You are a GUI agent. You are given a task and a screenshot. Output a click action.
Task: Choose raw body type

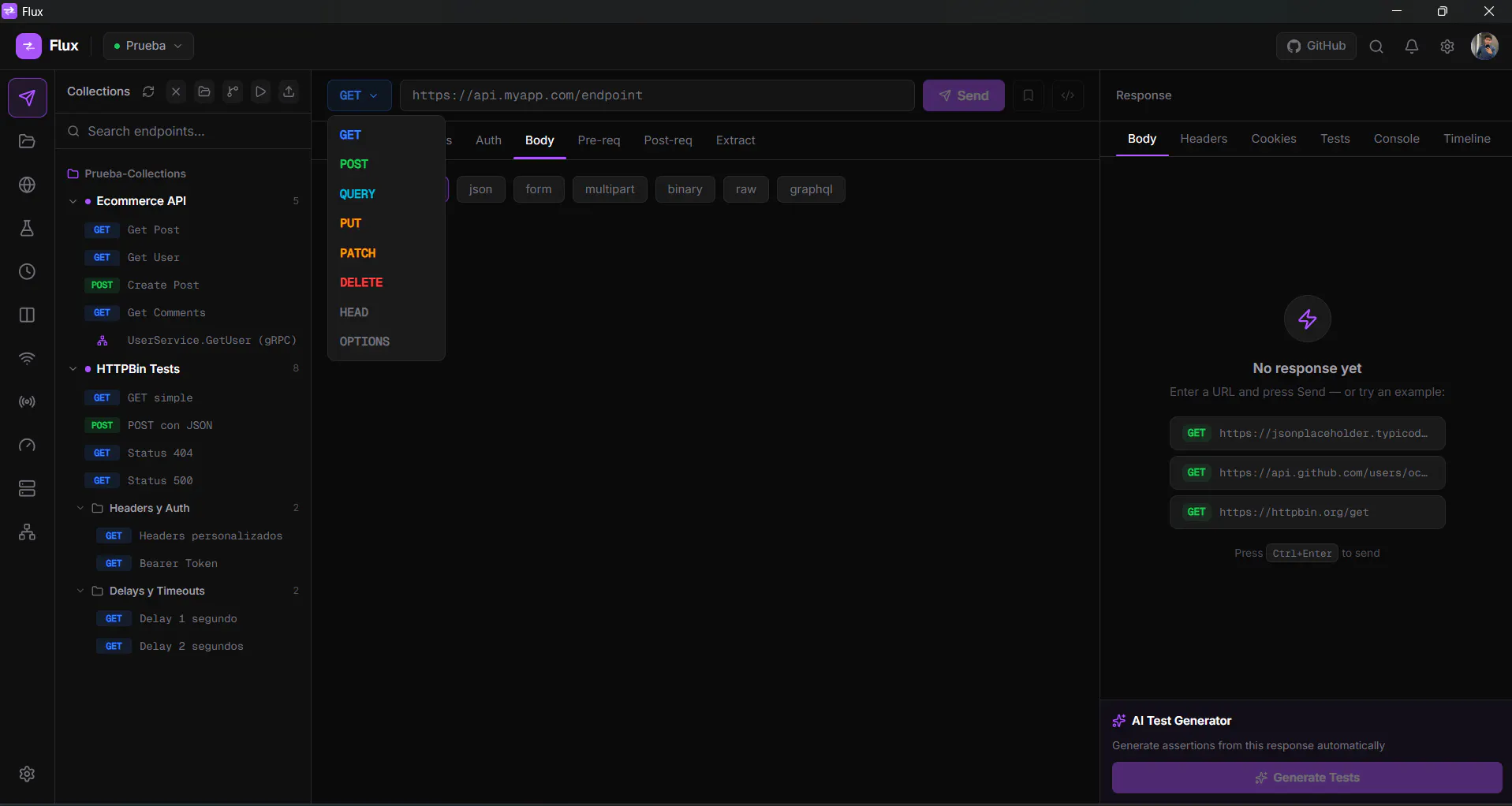tap(746, 189)
